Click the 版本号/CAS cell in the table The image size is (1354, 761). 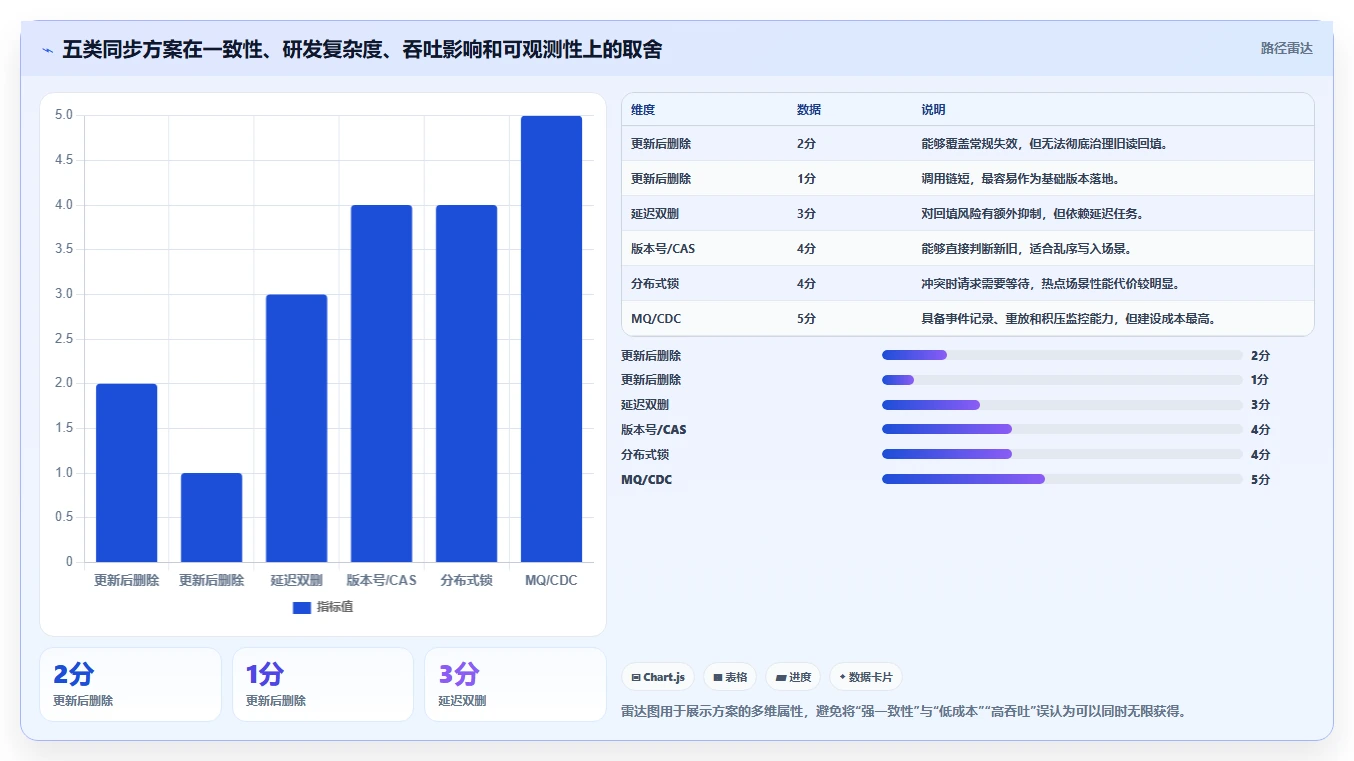[x=663, y=249]
